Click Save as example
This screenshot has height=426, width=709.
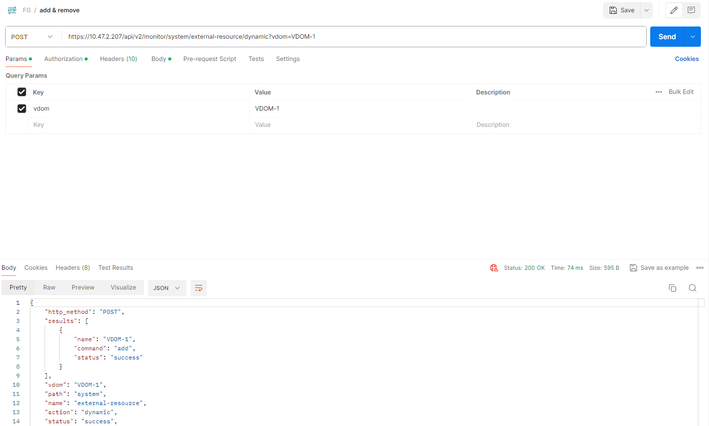click(659, 268)
